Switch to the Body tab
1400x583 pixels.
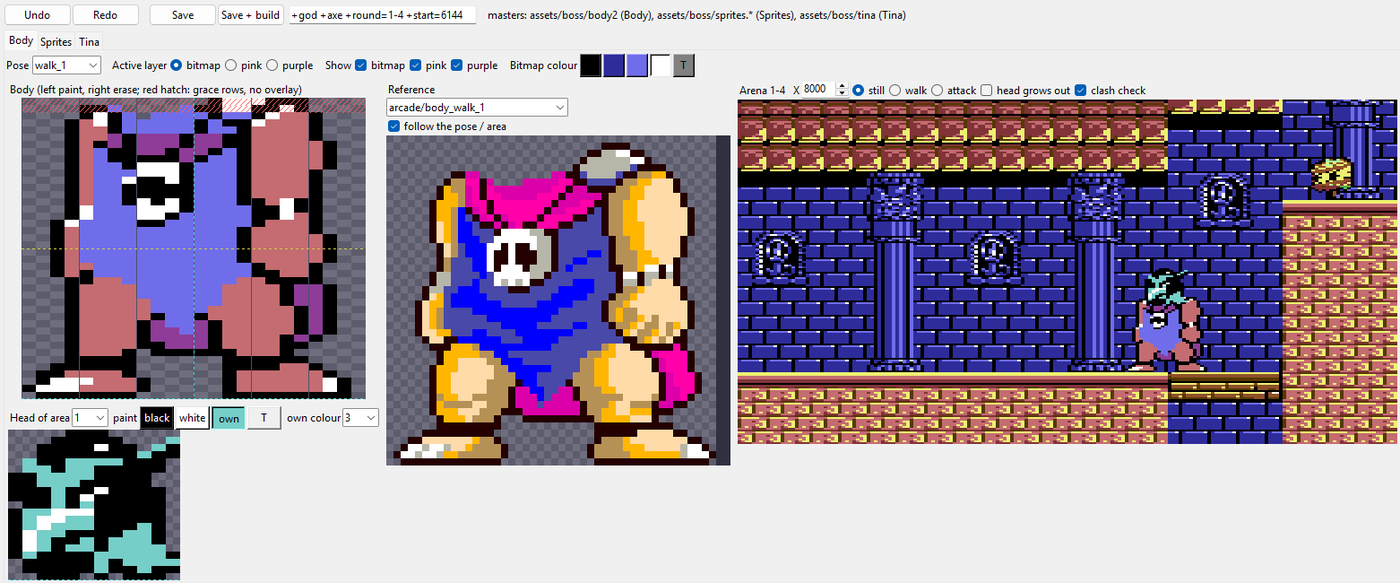tap(21, 41)
